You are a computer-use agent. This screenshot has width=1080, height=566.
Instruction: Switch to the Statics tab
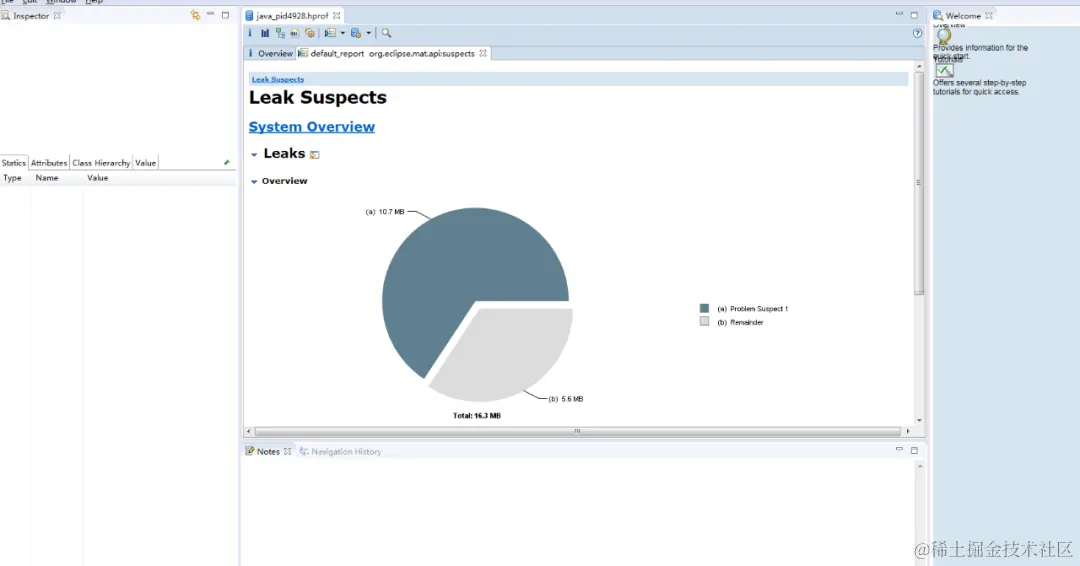(14, 163)
